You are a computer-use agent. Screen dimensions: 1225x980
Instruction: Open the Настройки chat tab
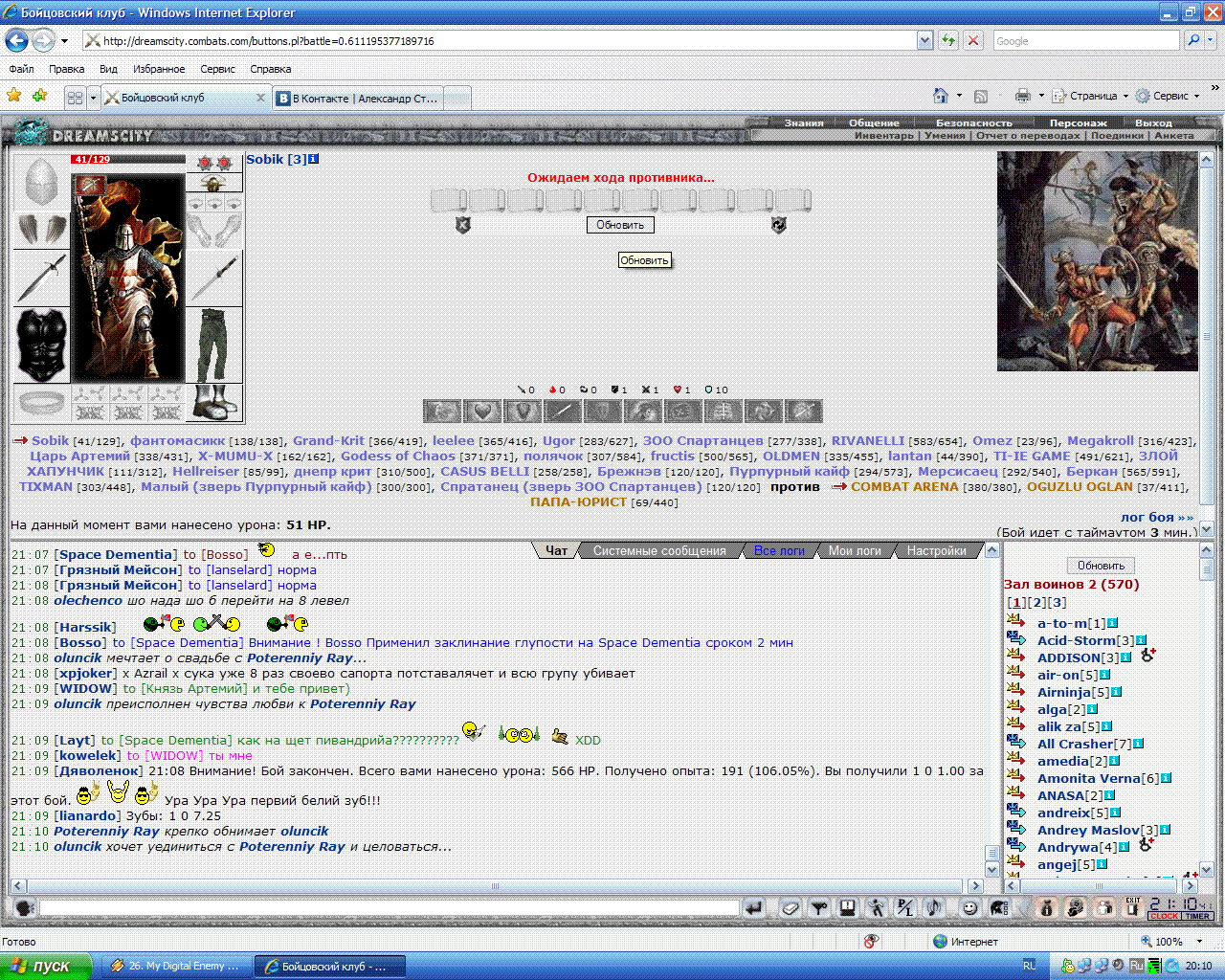pyautogui.click(x=937, y=550)
